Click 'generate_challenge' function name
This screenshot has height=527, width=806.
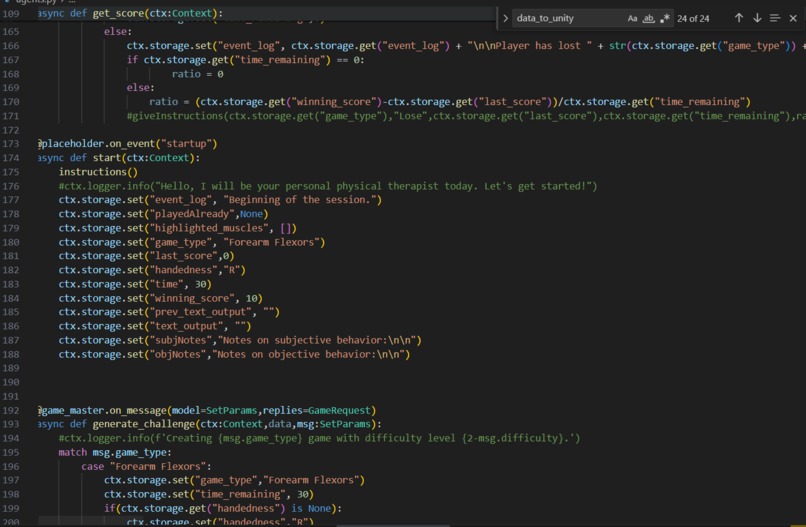143,424
